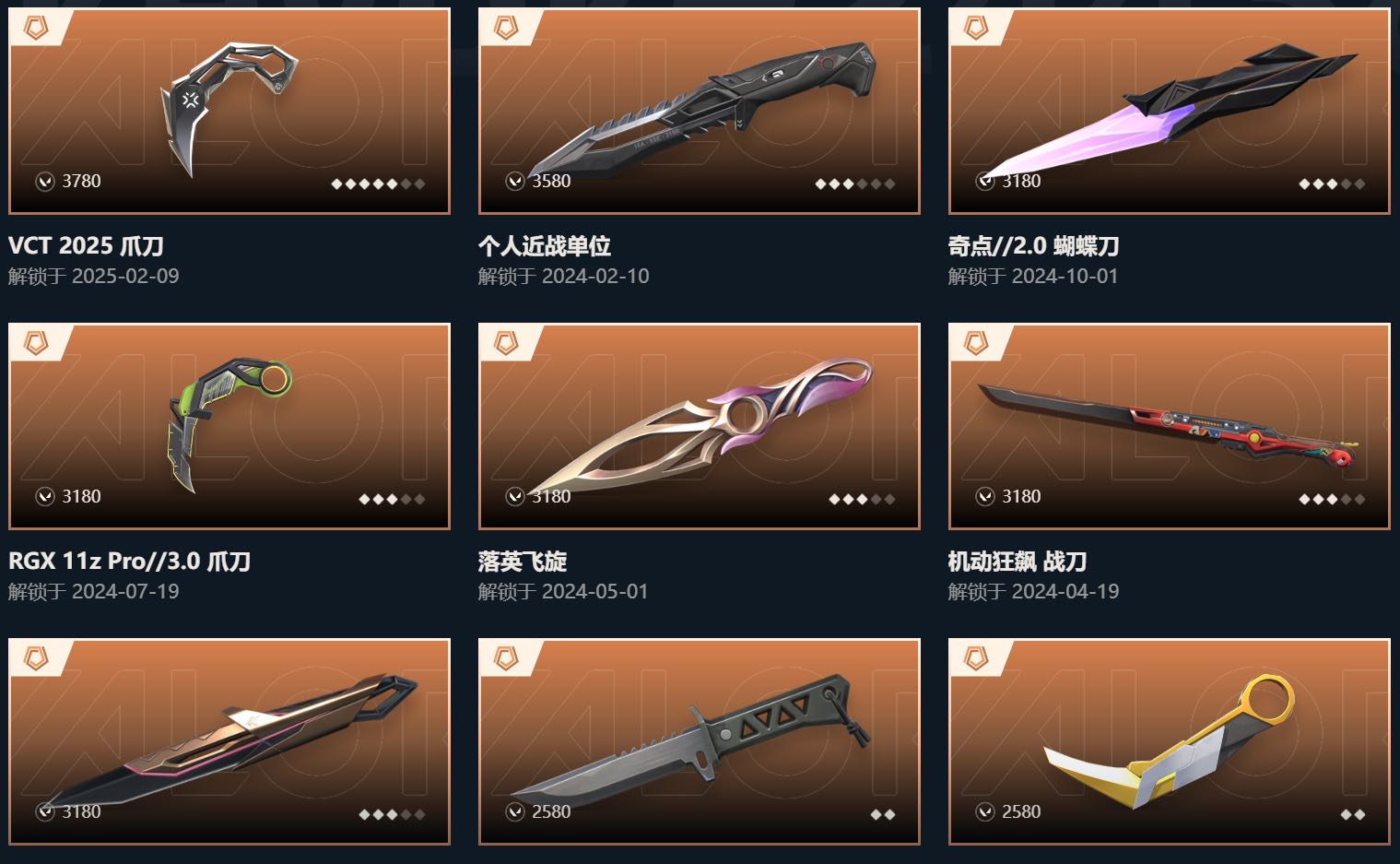Click the melee badge icon on VCT 2025 card
The height and width of the screenshot is (864, 1400).
click(35, 29)
